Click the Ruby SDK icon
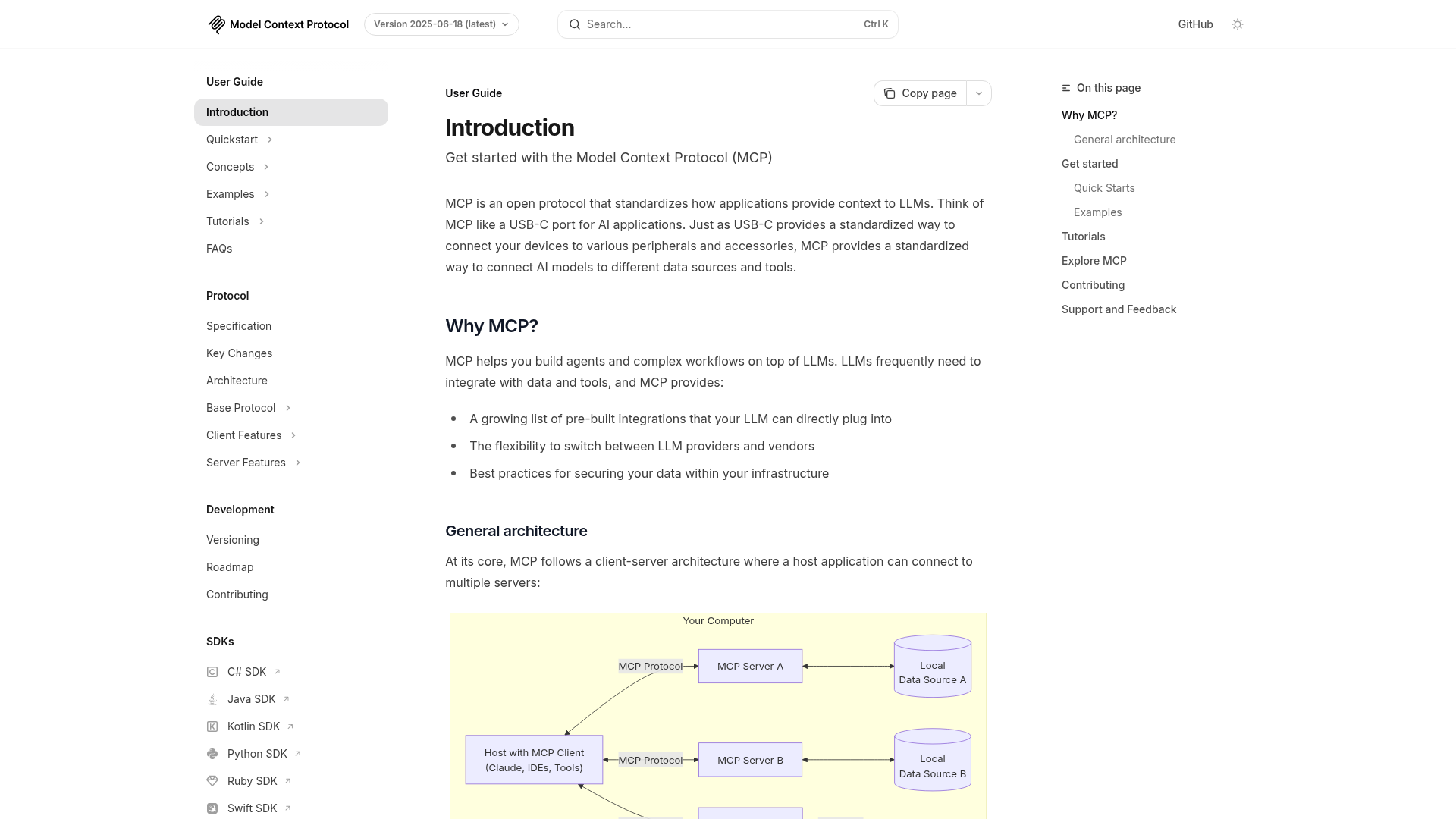1456x819 pixels. (x=212, y=781)
